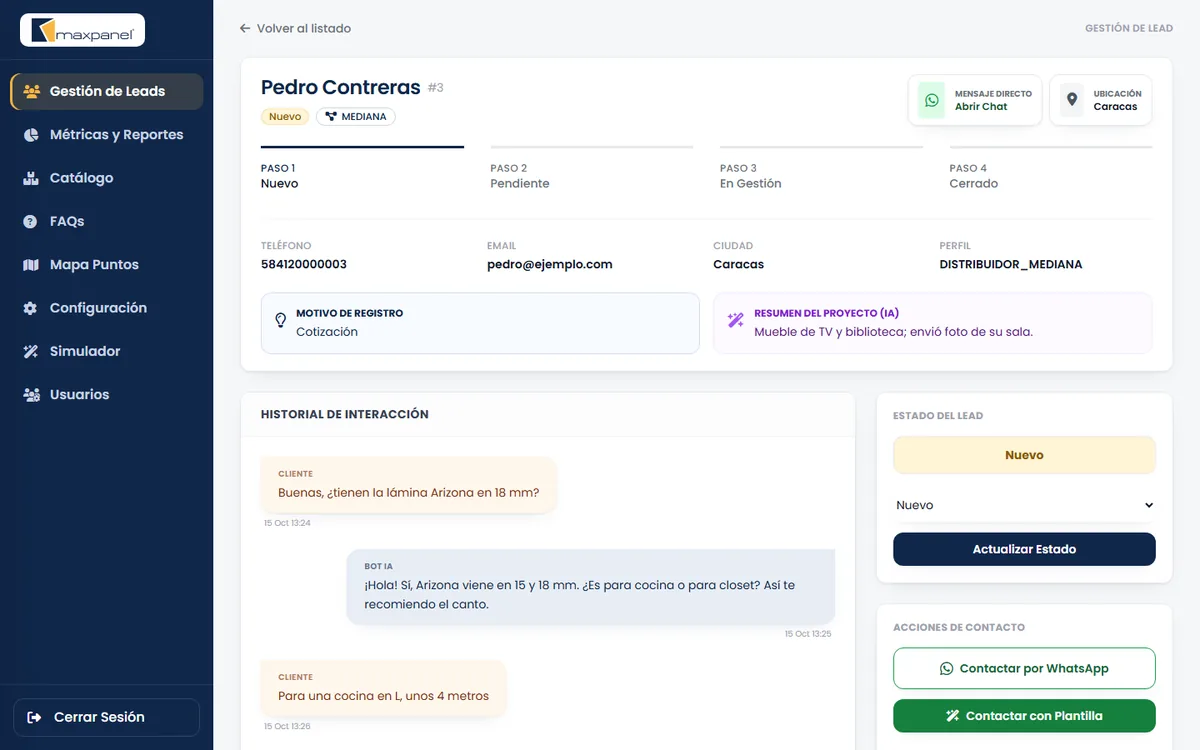Viewport: 1200px width, 750px height.
Task: Click the lightbulb icon in Motivo de Registro
Action: tap(281, 321)
